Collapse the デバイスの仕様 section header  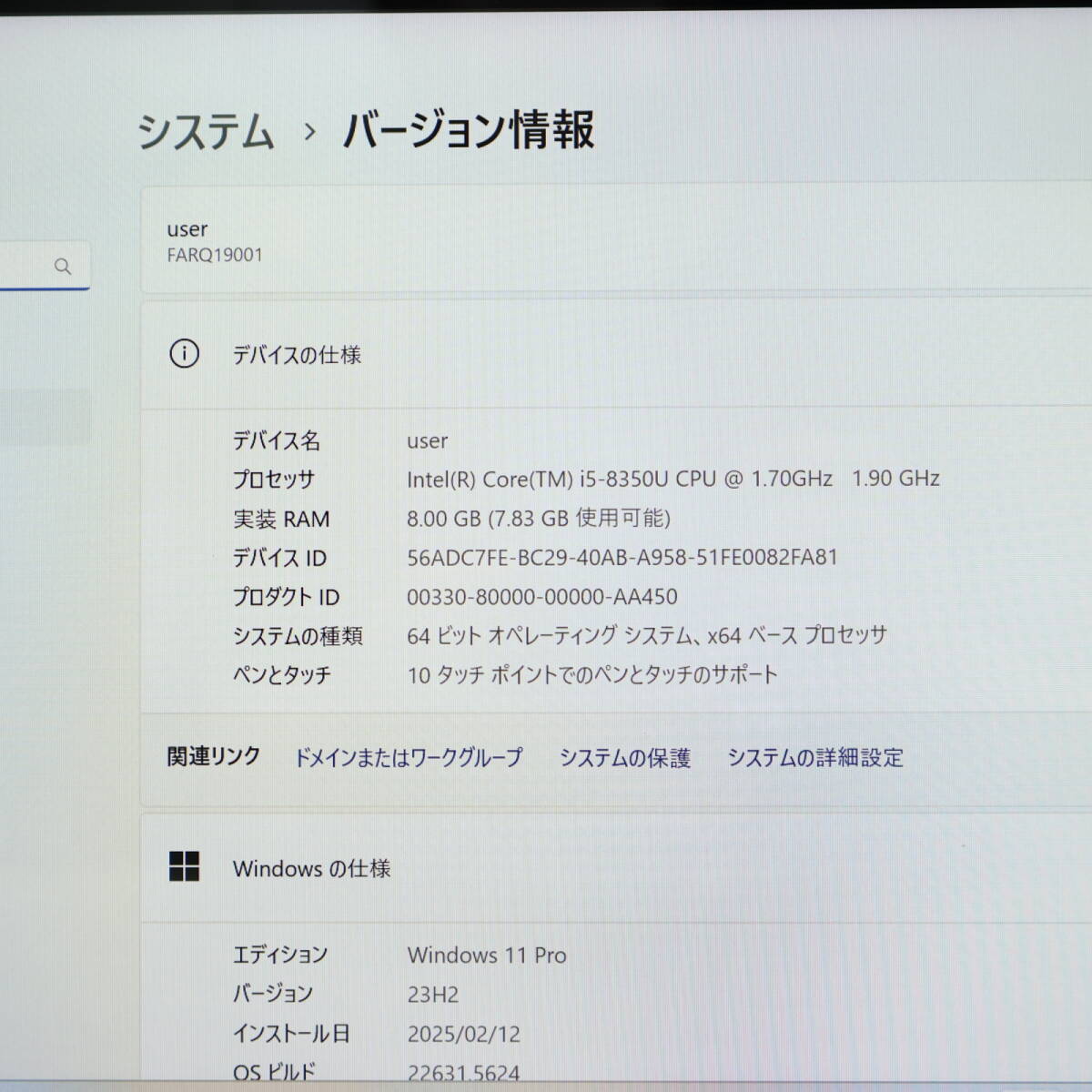(x=616, y=354)
